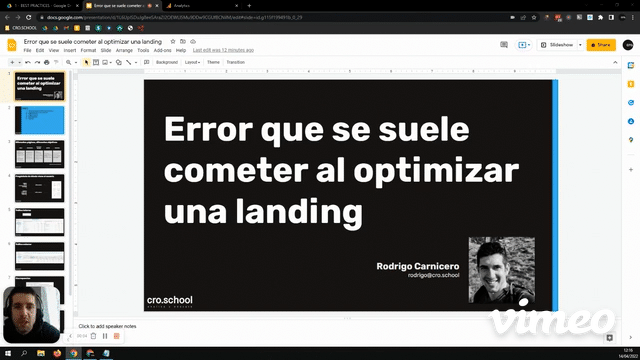Click the Slideshow button
Screen dimensions: 640x360
557,45
